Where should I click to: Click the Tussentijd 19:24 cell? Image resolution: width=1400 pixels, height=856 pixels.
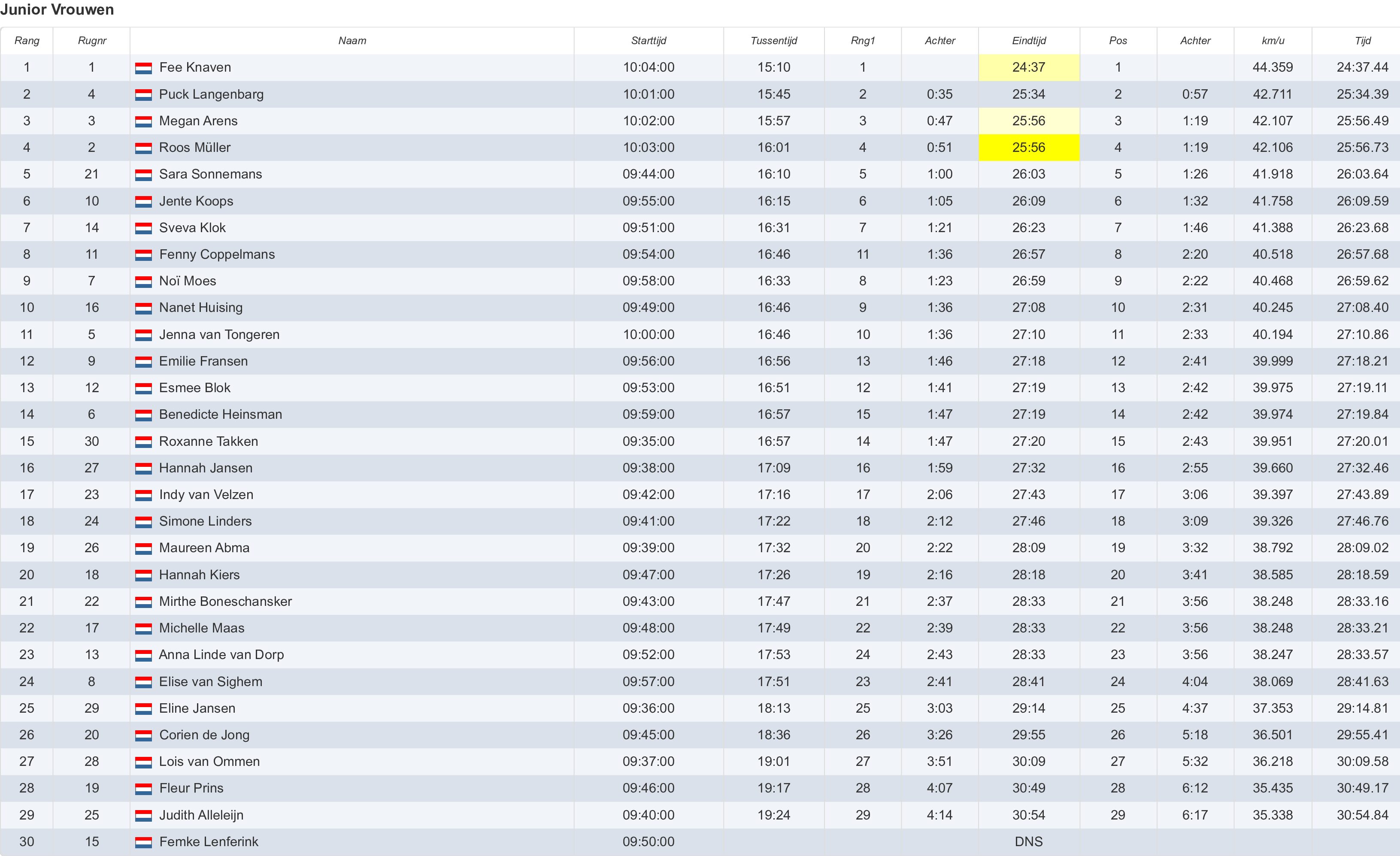click(774, 815)
